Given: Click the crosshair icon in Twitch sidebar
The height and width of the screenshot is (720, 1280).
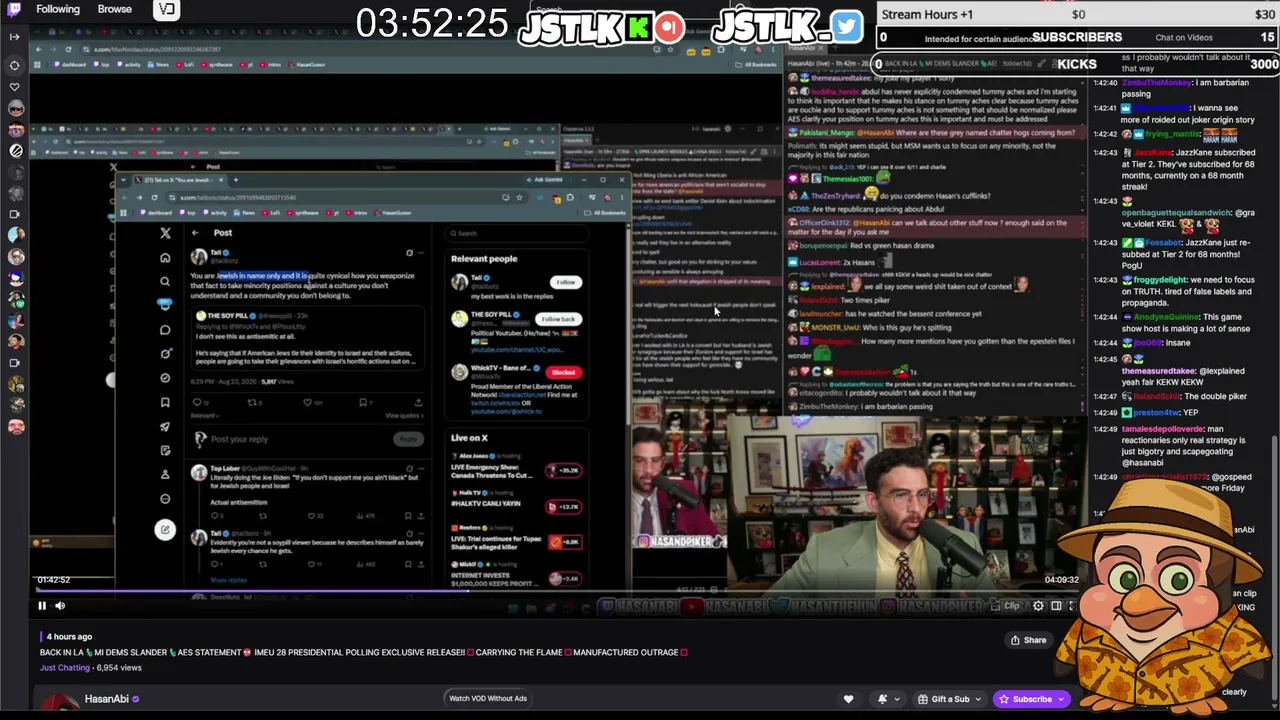Looking at the screenshot, I should 14,65.
